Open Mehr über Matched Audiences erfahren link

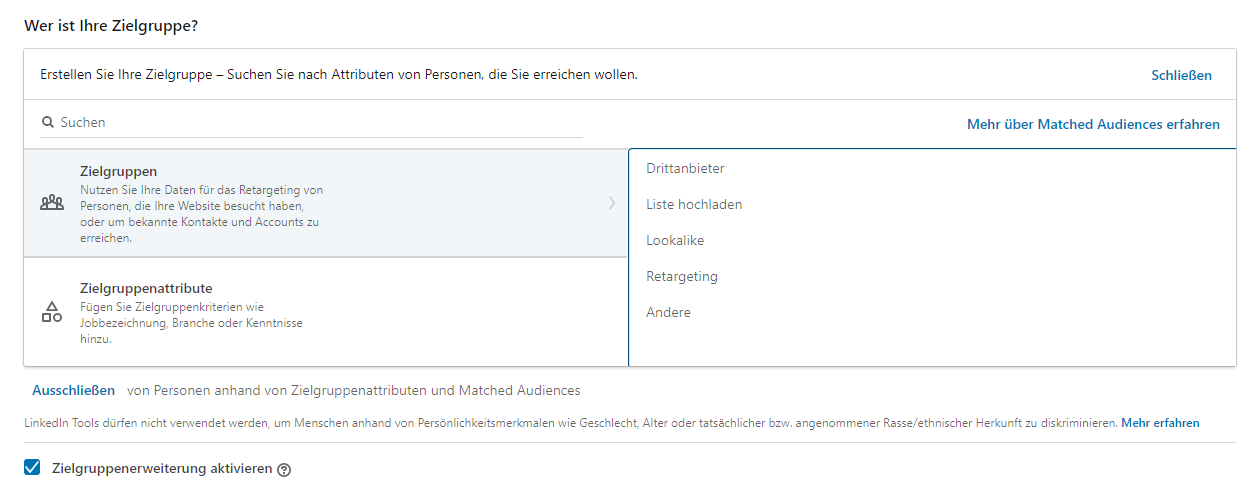[1093, 124]
